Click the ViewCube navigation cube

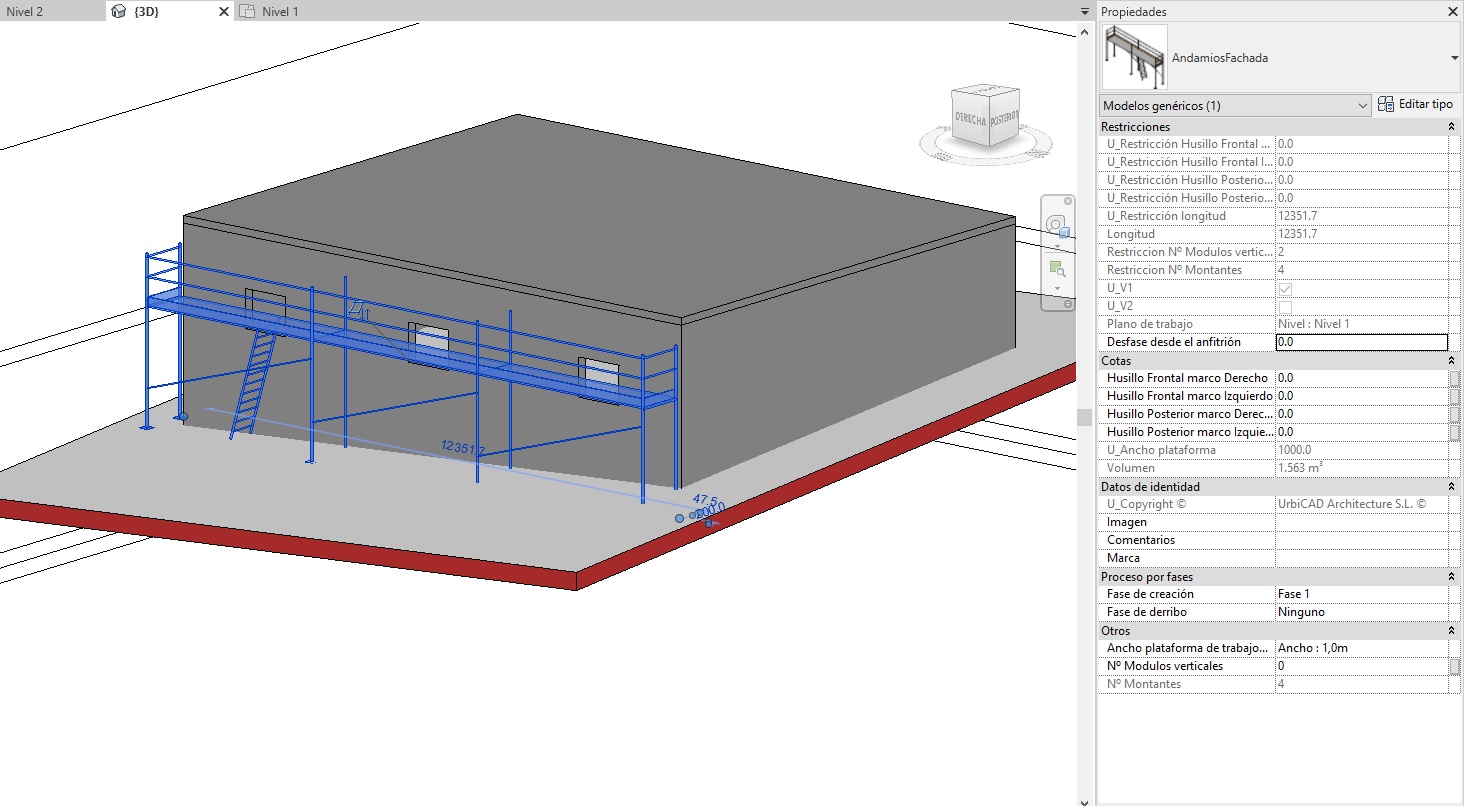tap(985, 119)
